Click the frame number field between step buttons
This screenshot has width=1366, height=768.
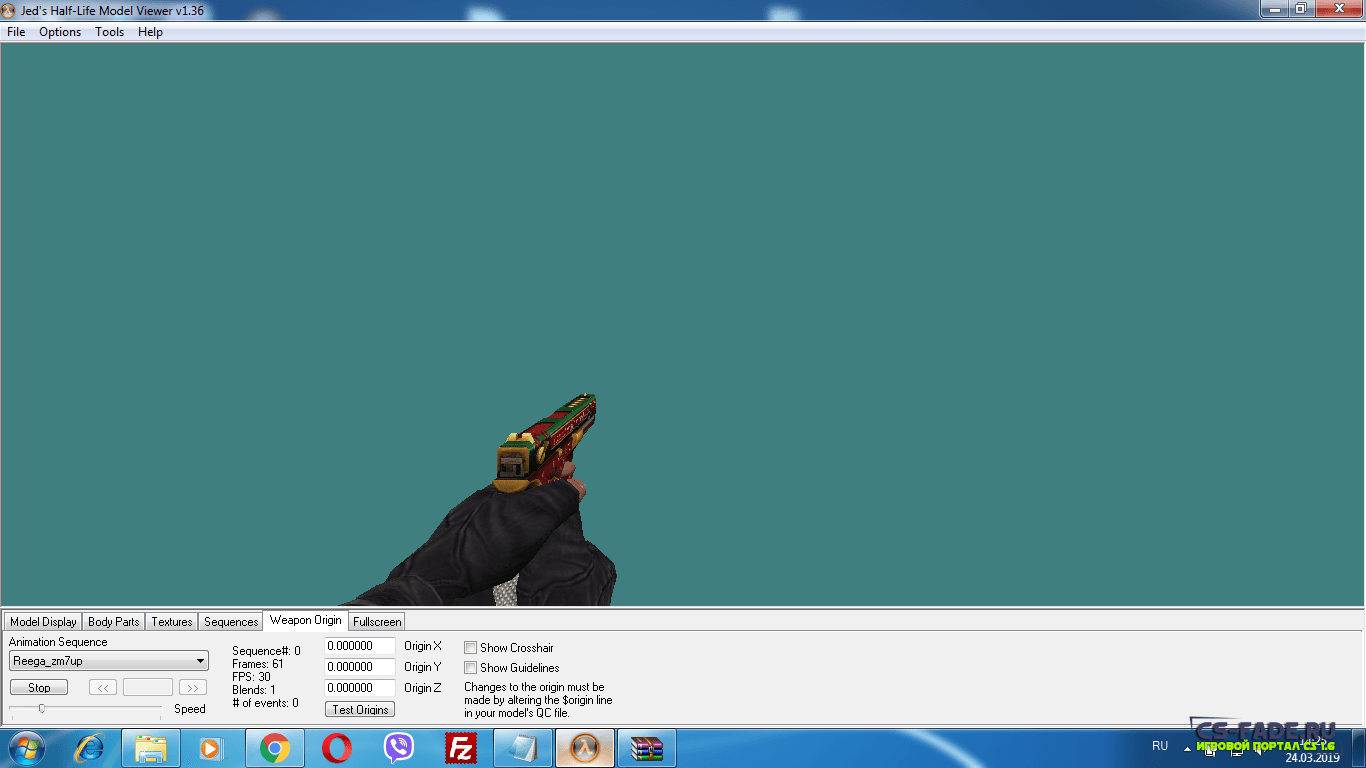click(x=148, y=688)
